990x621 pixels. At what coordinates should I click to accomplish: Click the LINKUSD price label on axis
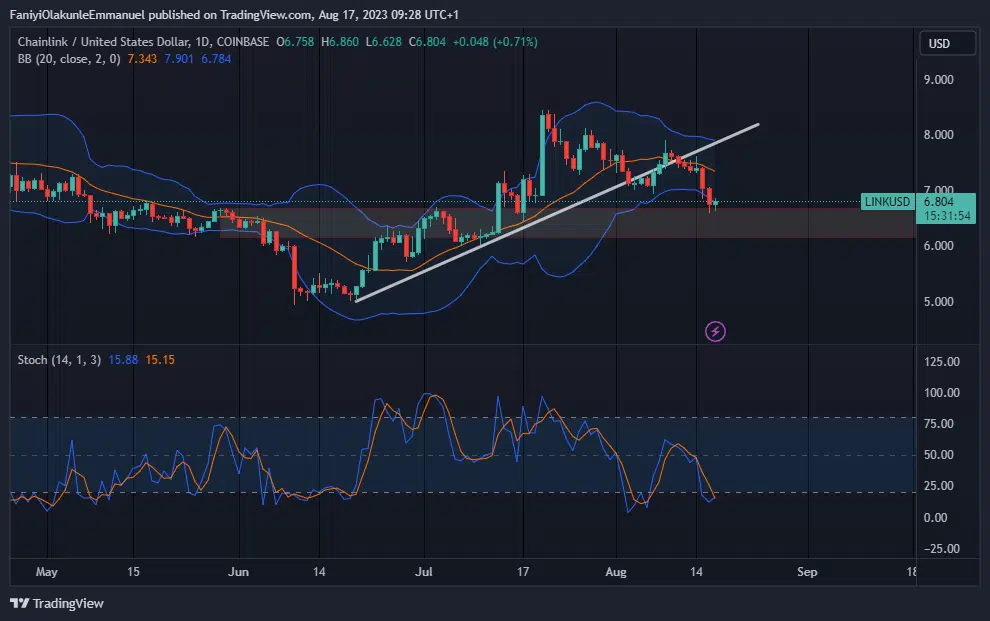point(887,201)
